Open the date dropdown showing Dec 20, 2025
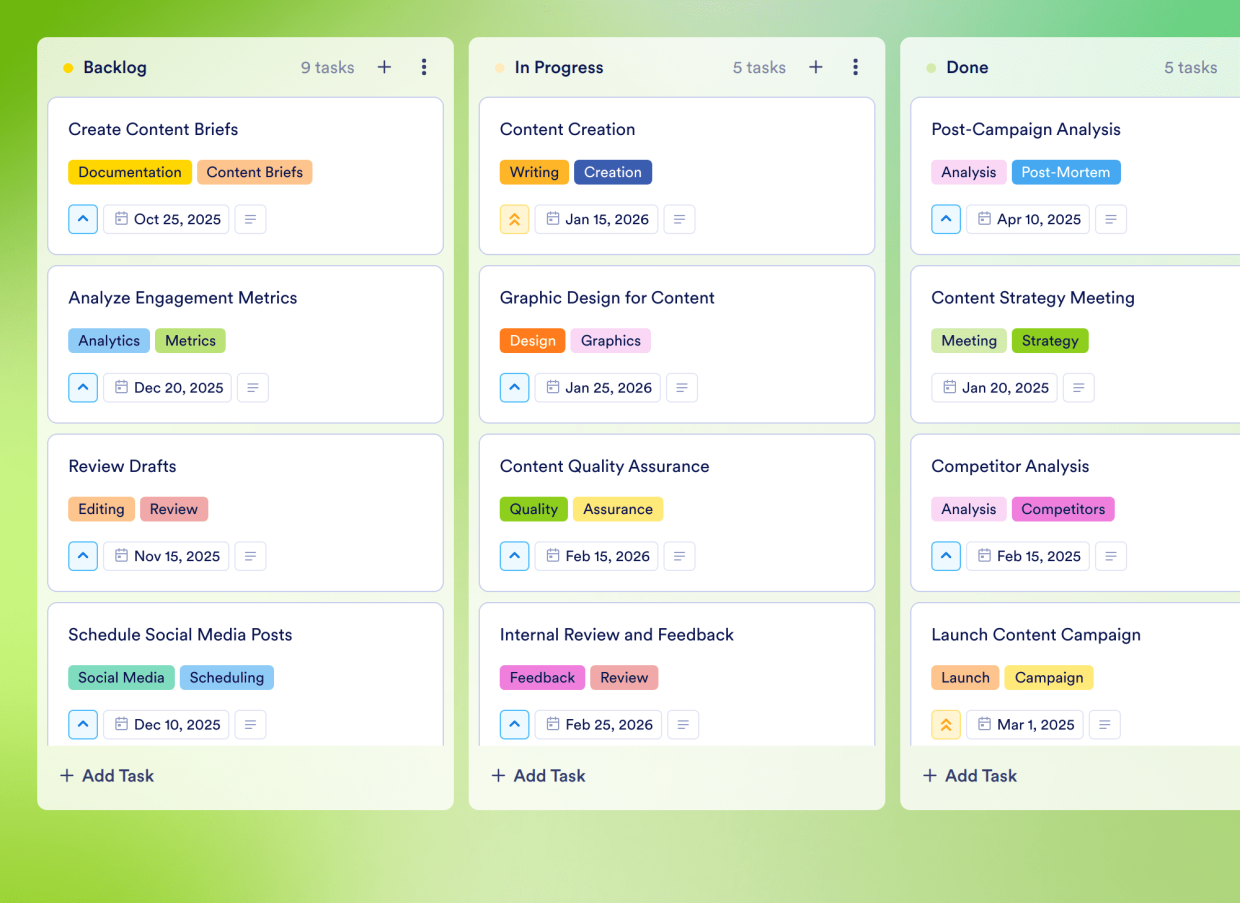The height and width of the screenshot is (903, 1240). (x=167, y=387)
